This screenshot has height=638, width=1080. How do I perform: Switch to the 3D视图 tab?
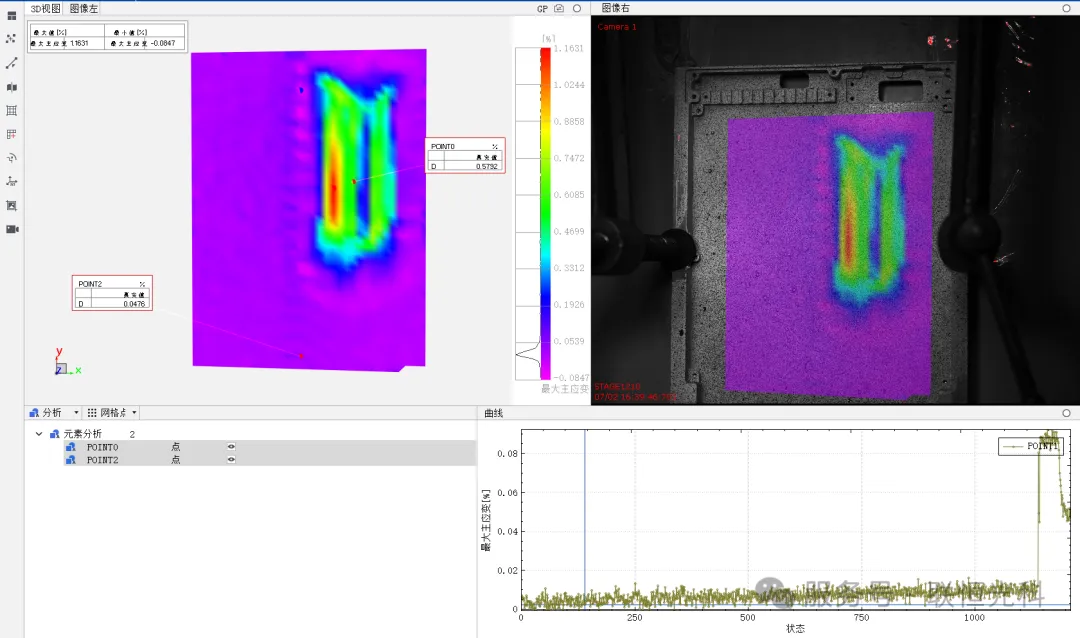pyautogui.click(x=46, y=8)
